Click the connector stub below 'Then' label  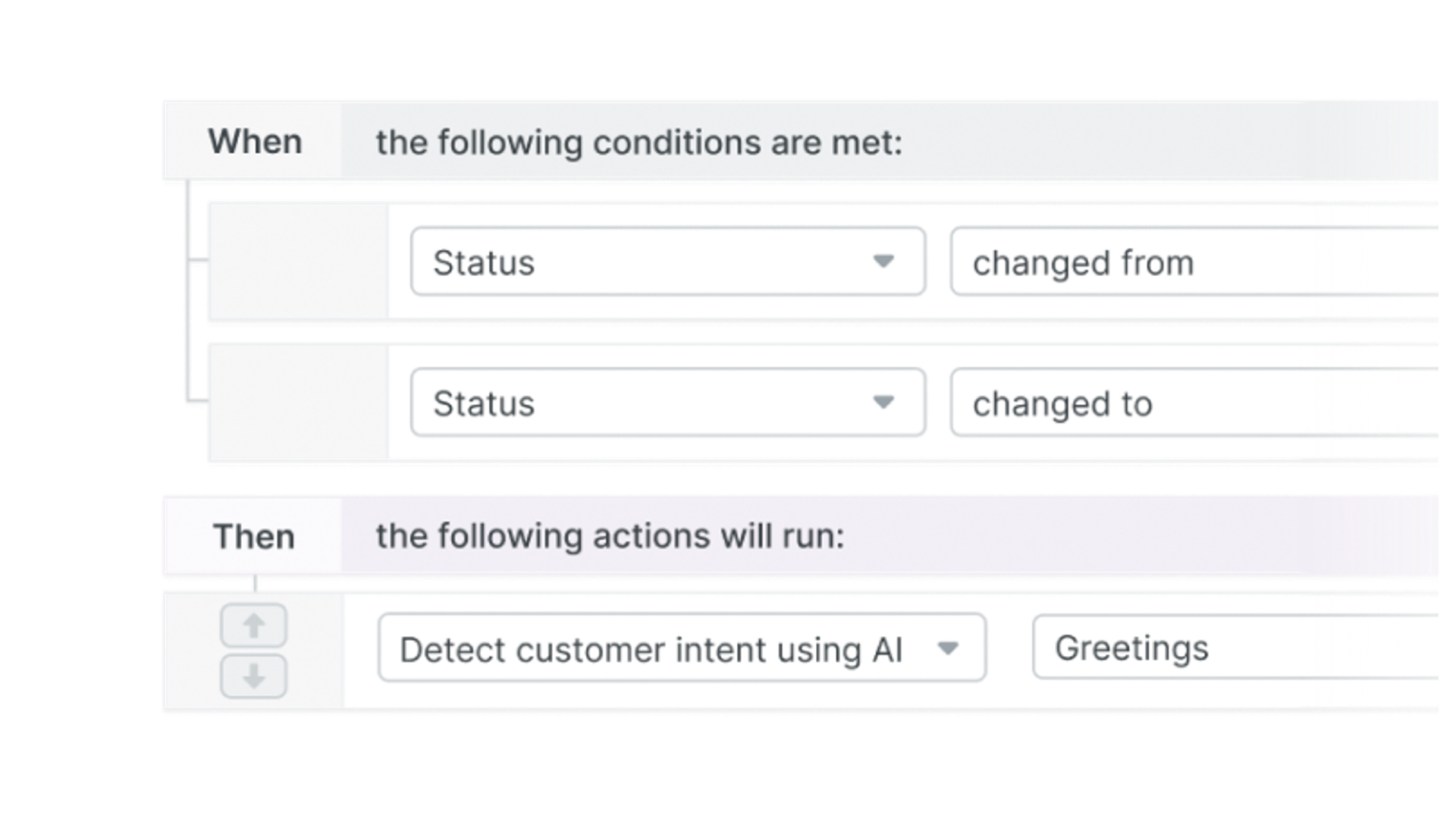point(255,582)
